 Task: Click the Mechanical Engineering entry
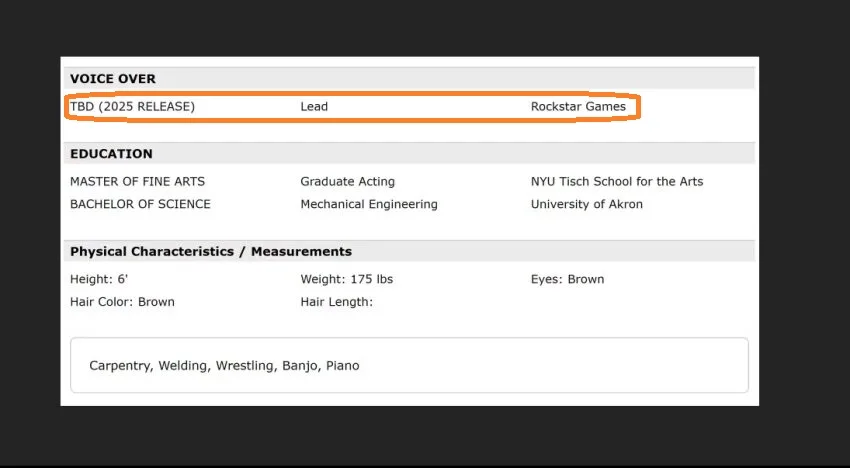[x=368, y=204]
